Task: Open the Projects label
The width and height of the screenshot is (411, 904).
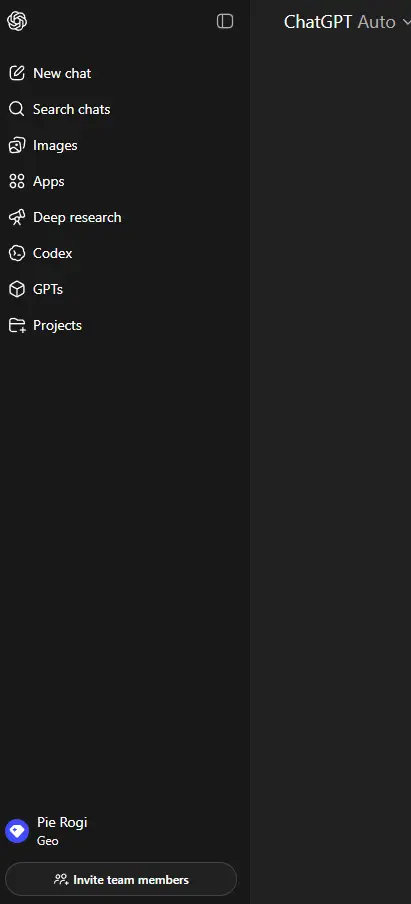Action: click(58, 325)
